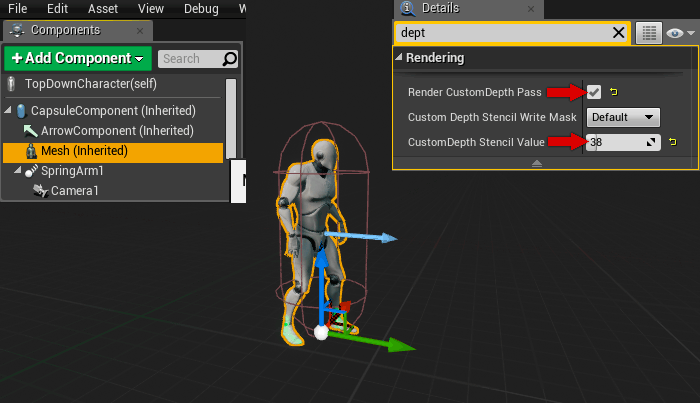Screen dimensions: 700x403
Task: Reset CustomDepth Stencil Value to default
Action: (x=673, y=142)
